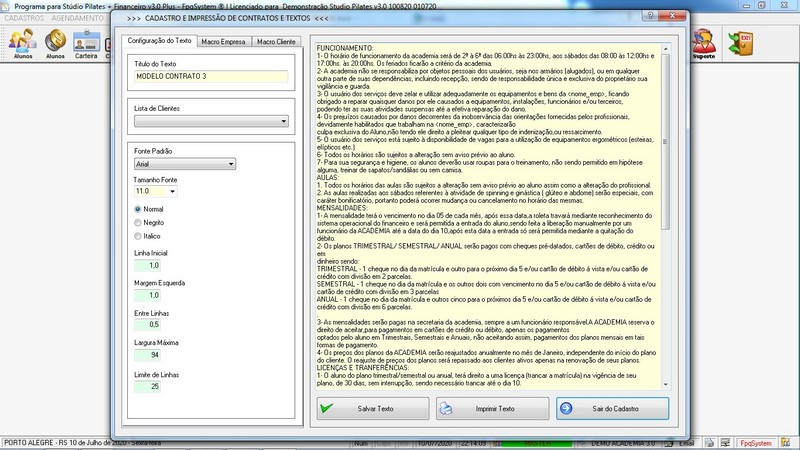Screen dimensions: 800x450
Task: Click the monitor icon in status bar
Action: pos(725,443)
